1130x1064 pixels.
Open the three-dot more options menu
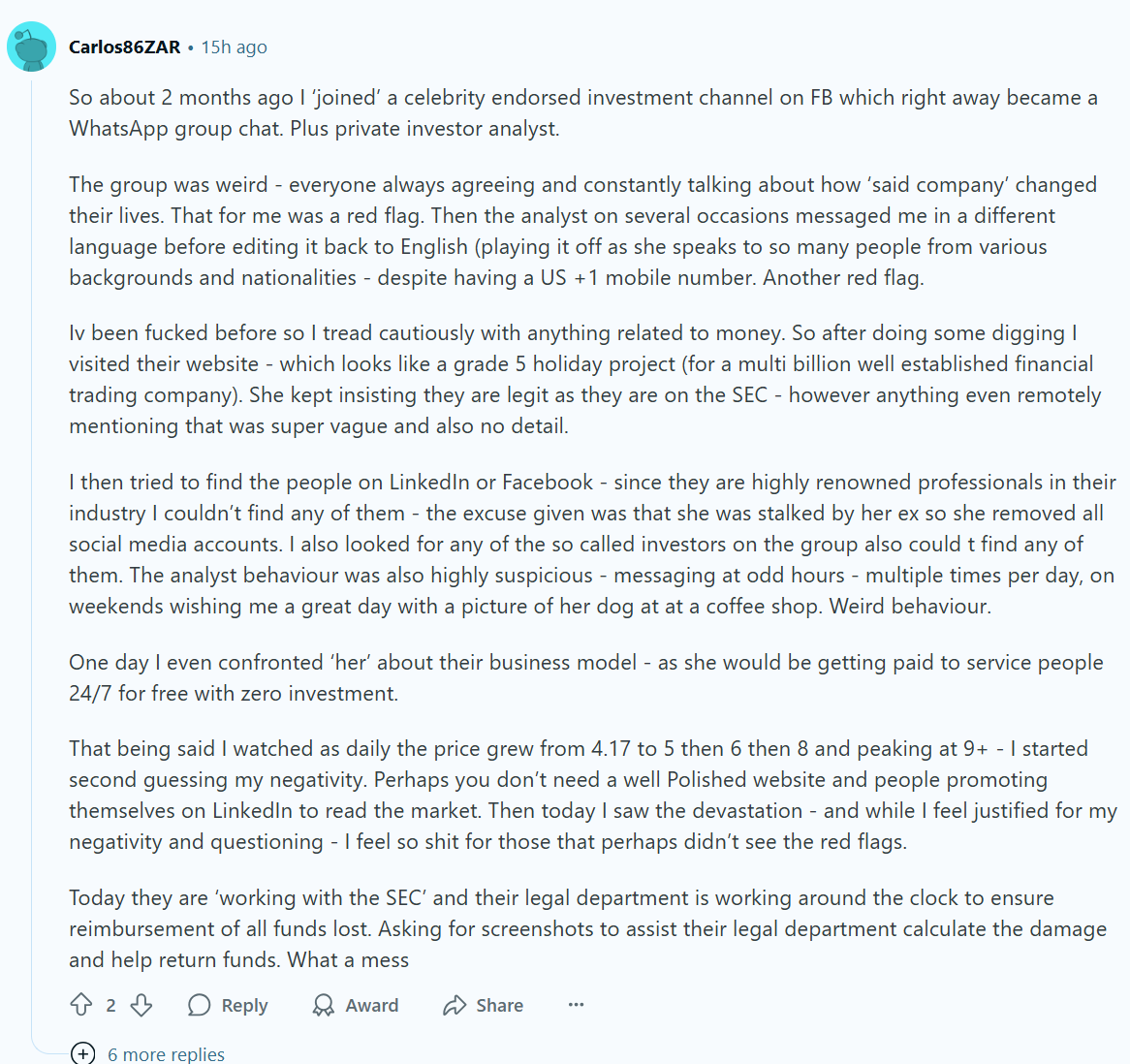576,1005
